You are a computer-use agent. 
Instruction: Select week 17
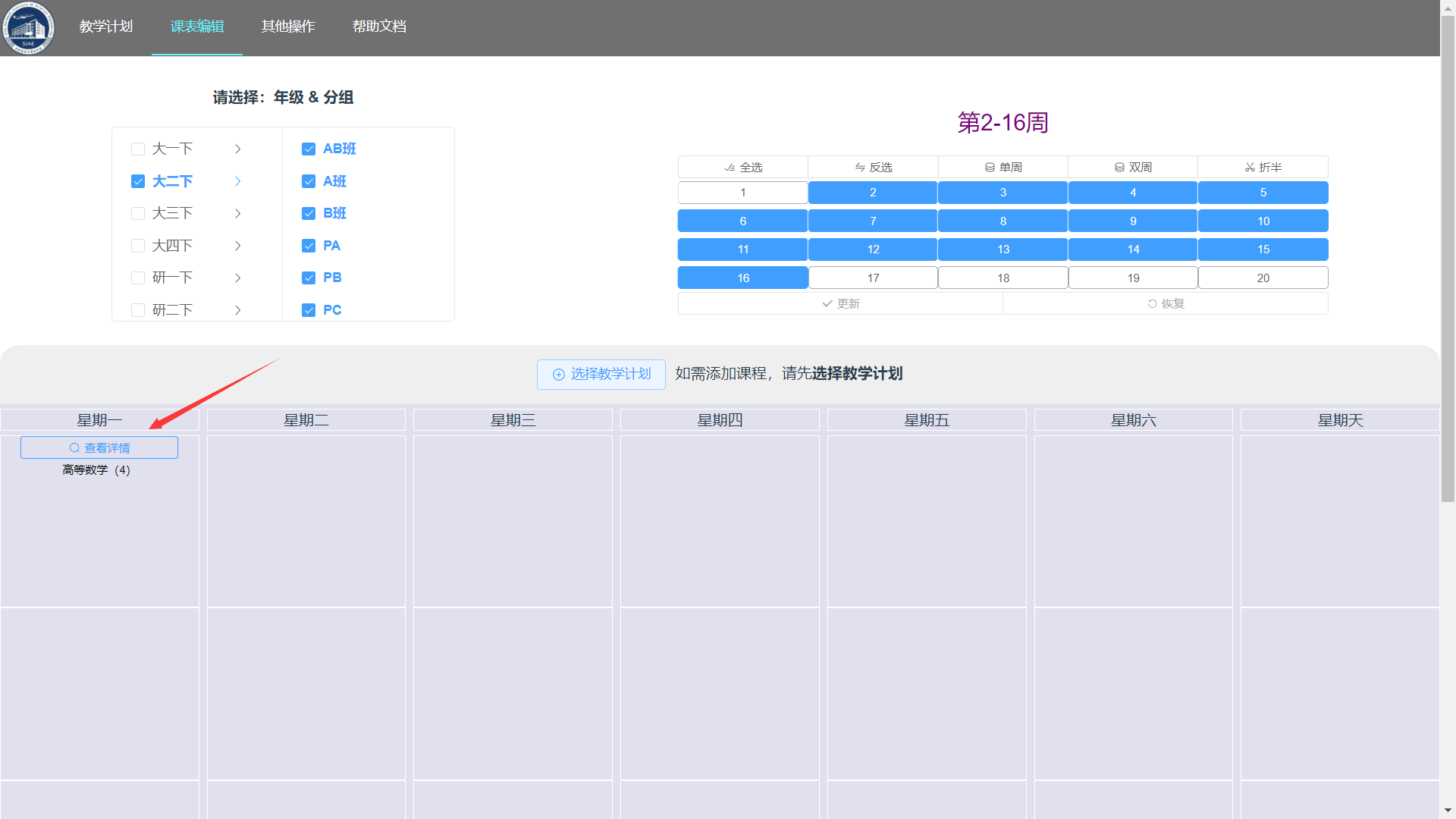coord(873,278)
